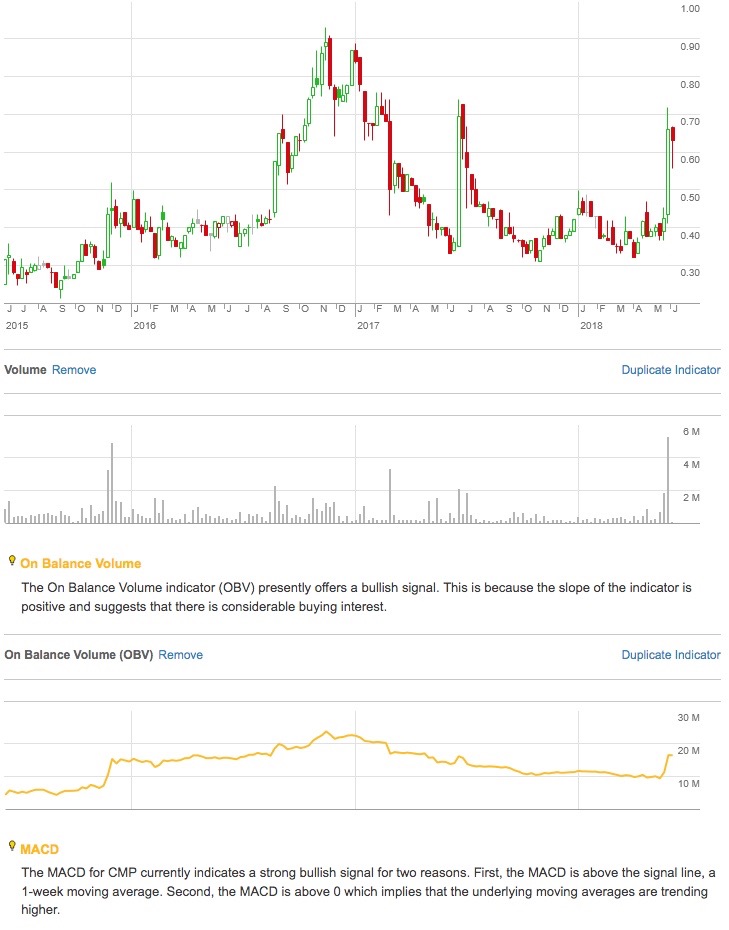Click the 20 M OBV axis label

pos(689,751)
